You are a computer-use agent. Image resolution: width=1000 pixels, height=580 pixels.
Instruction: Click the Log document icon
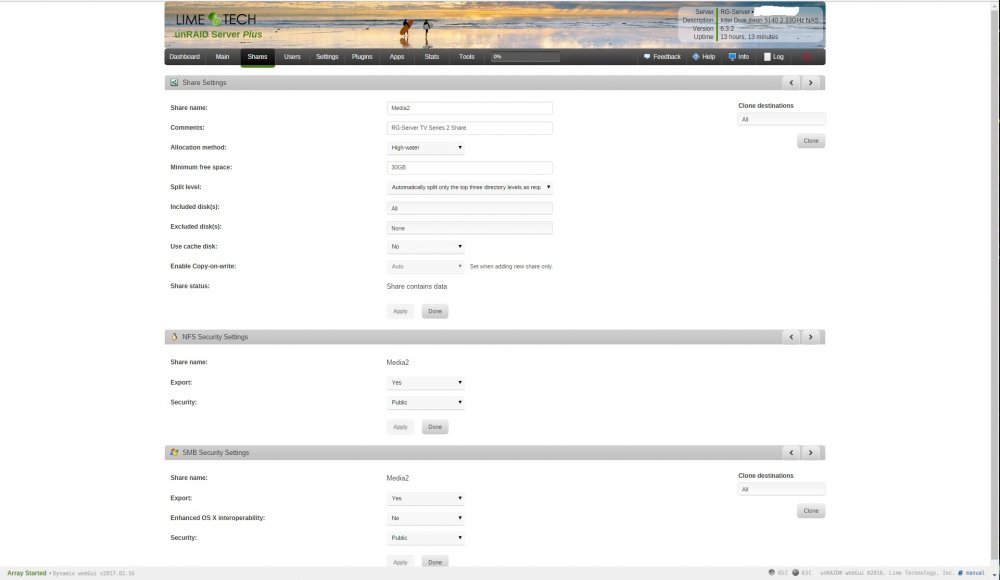767,57
